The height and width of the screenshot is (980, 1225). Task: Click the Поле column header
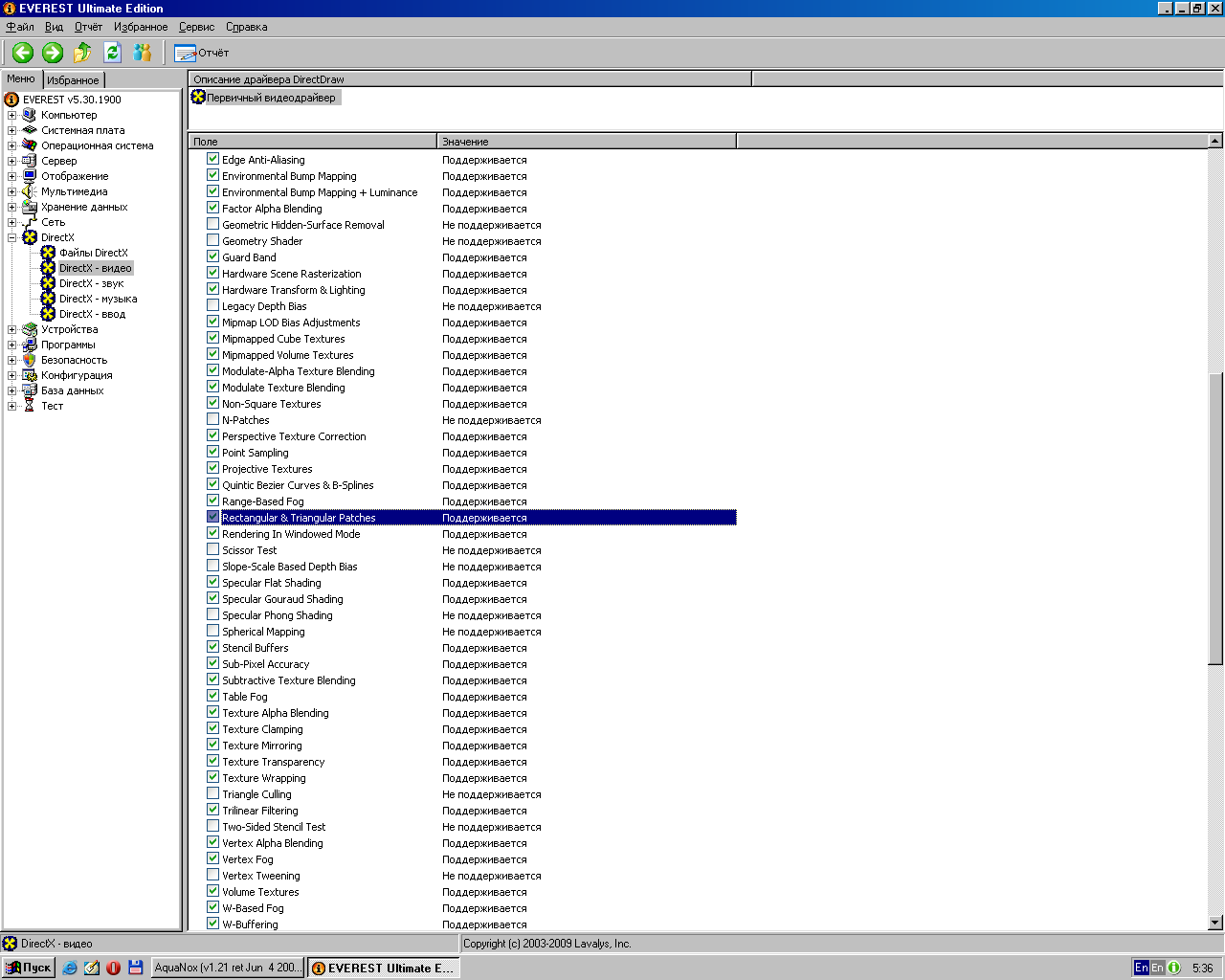(312, 141)
